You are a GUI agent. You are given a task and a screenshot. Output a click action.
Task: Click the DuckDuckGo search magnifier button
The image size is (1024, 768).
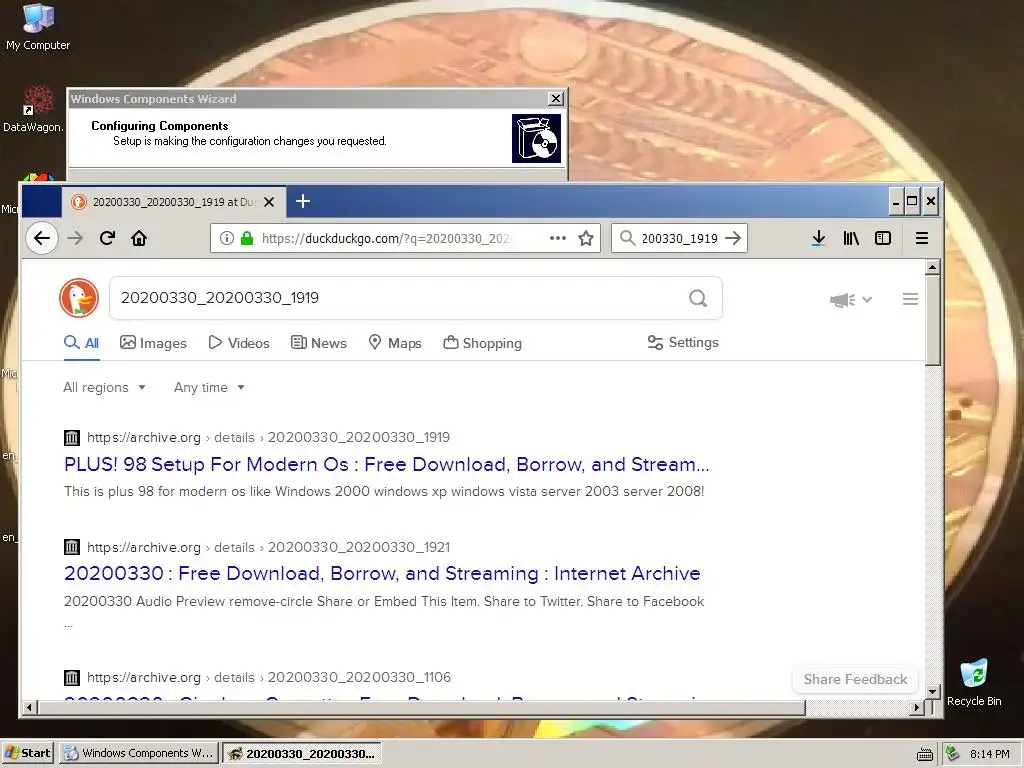point(697,298)
